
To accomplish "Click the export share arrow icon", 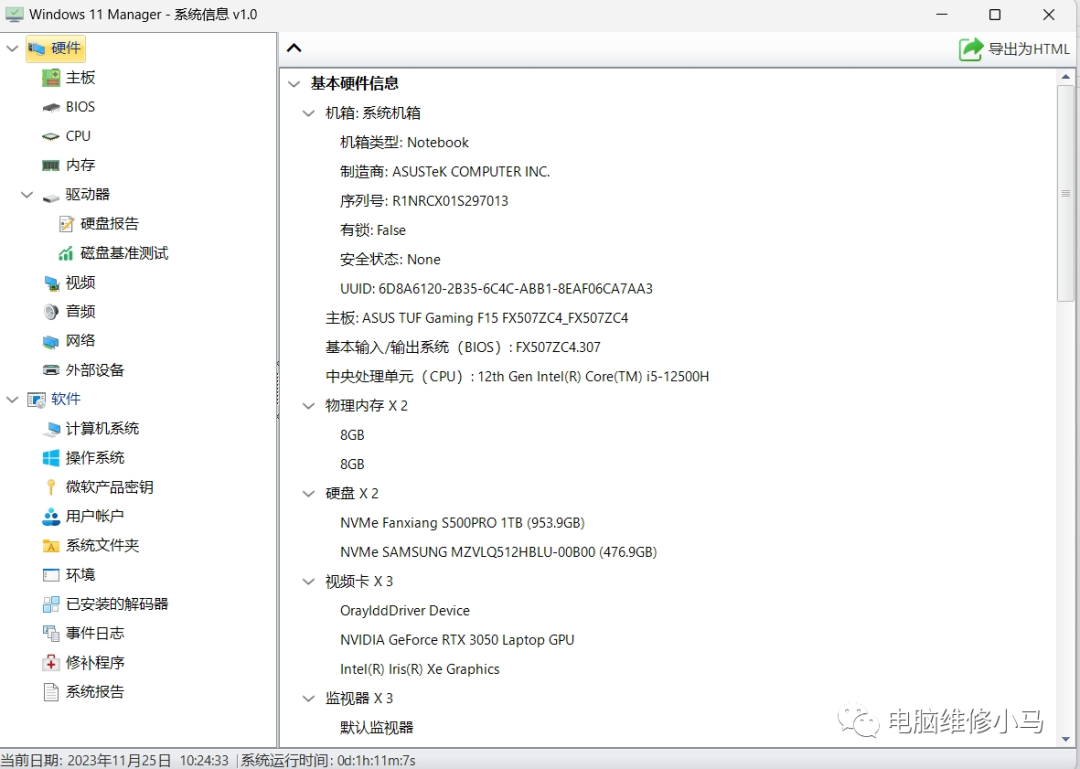I will 971,49.
